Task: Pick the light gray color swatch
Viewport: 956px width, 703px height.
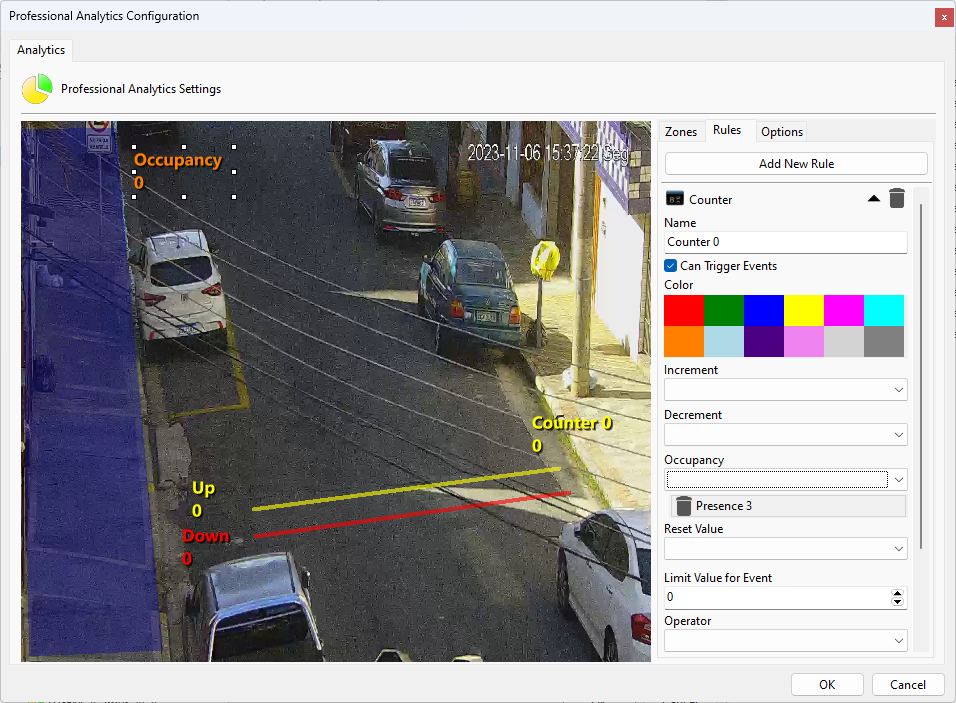Action: (x=844, y=341)
